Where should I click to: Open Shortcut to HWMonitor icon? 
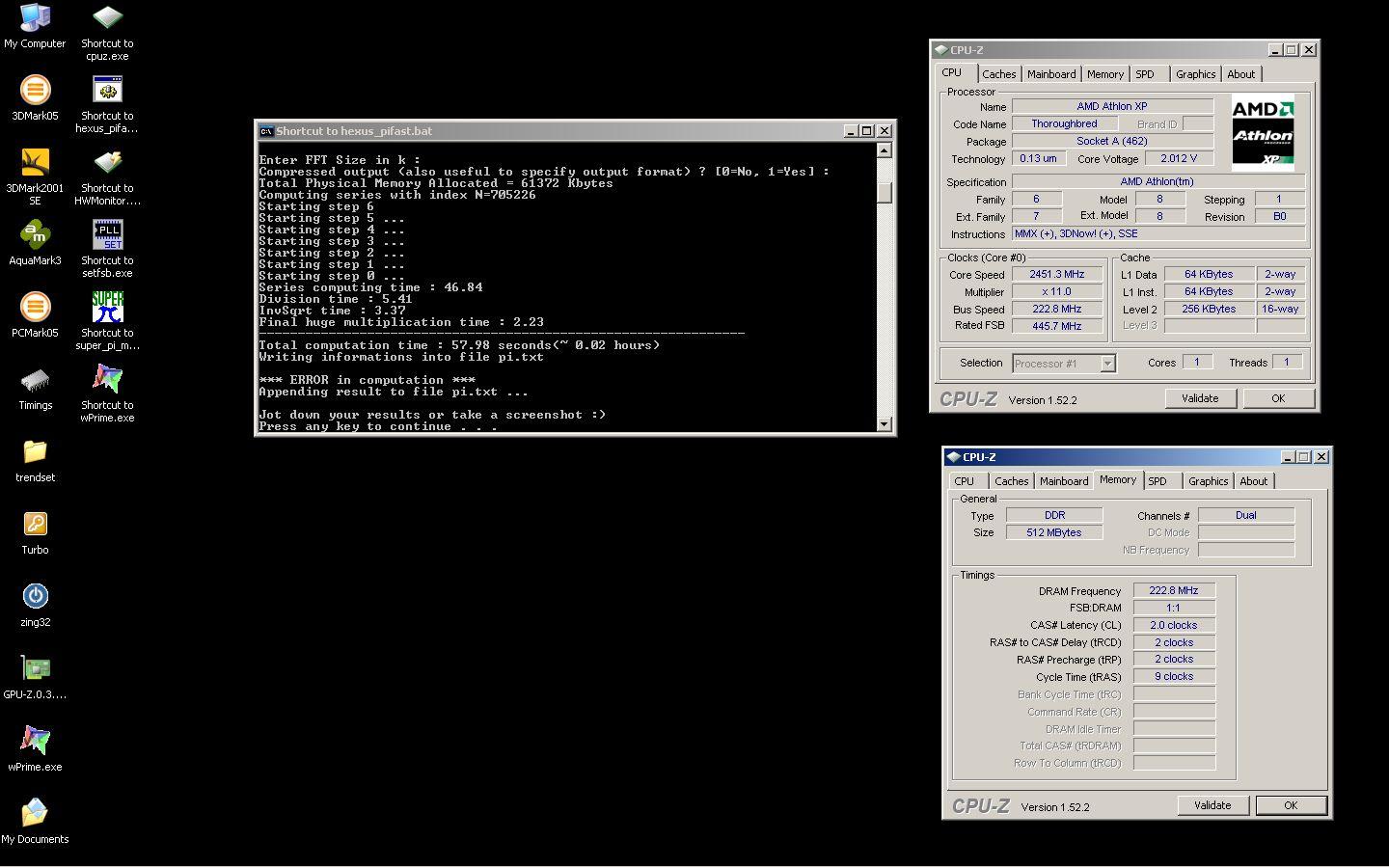click(x=107, y=163)
